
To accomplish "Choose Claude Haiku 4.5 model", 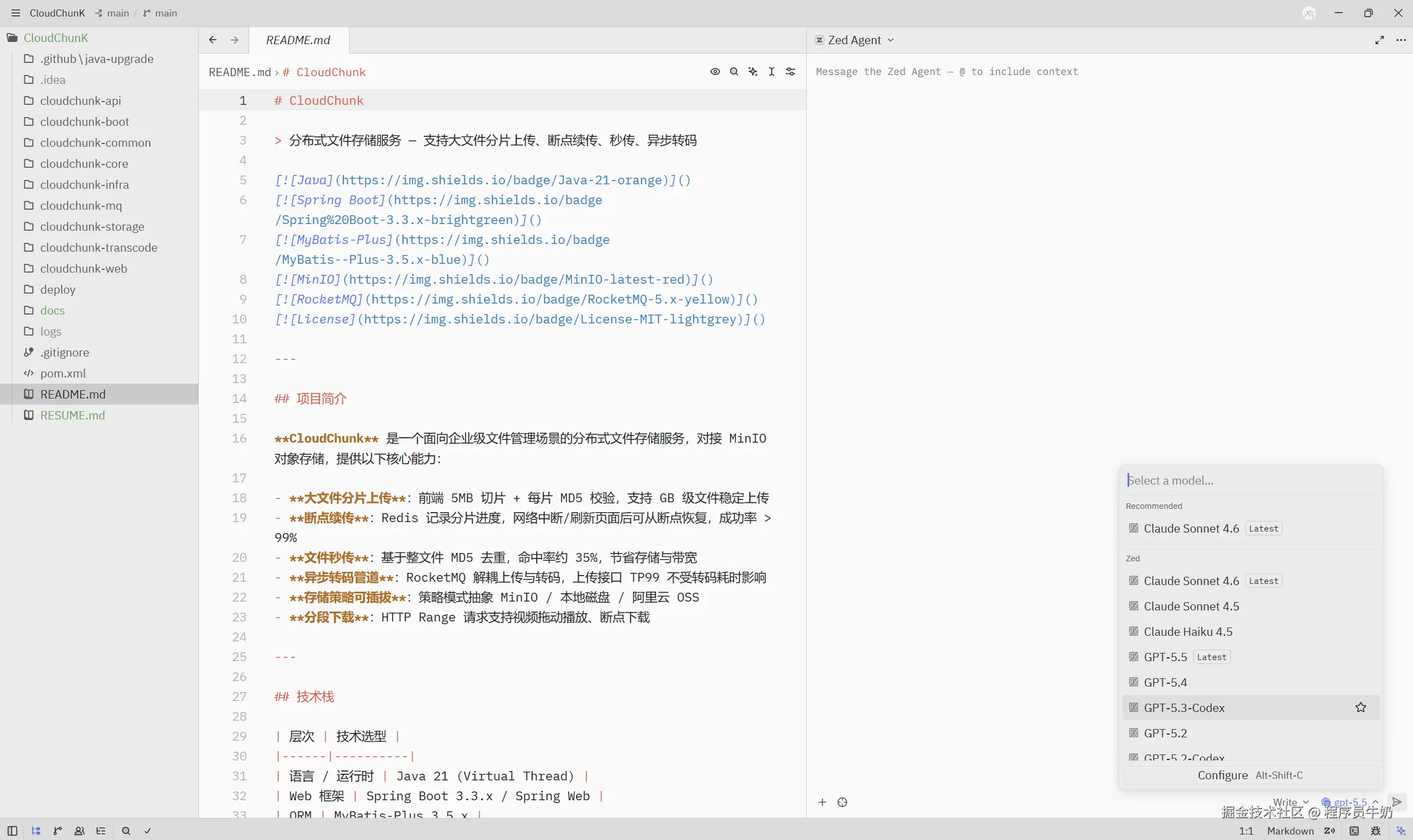I will 1251,632.
